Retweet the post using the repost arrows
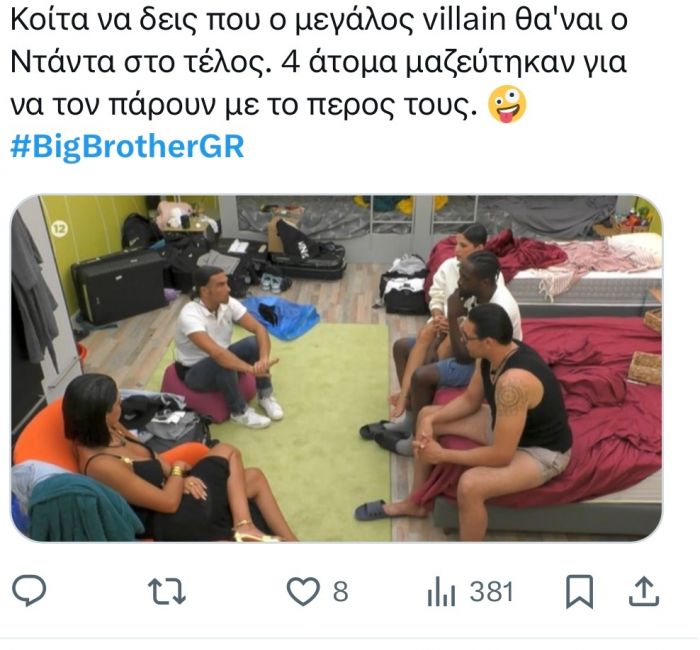The image size is (700, 650). click(167, 592)
